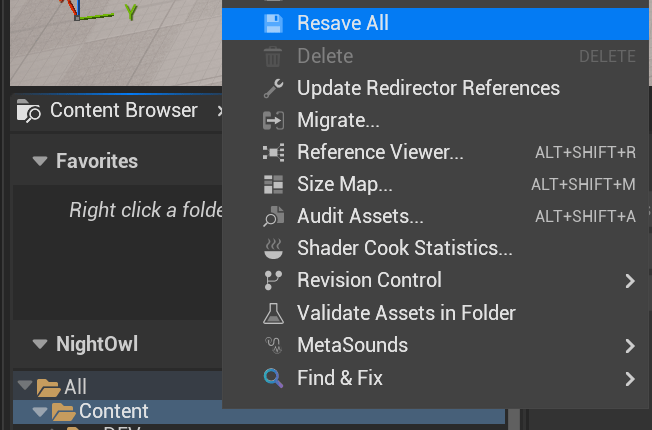Select Resave All menu entry
This screenshot has width=652, height=430.
click(x=343, y=23)
